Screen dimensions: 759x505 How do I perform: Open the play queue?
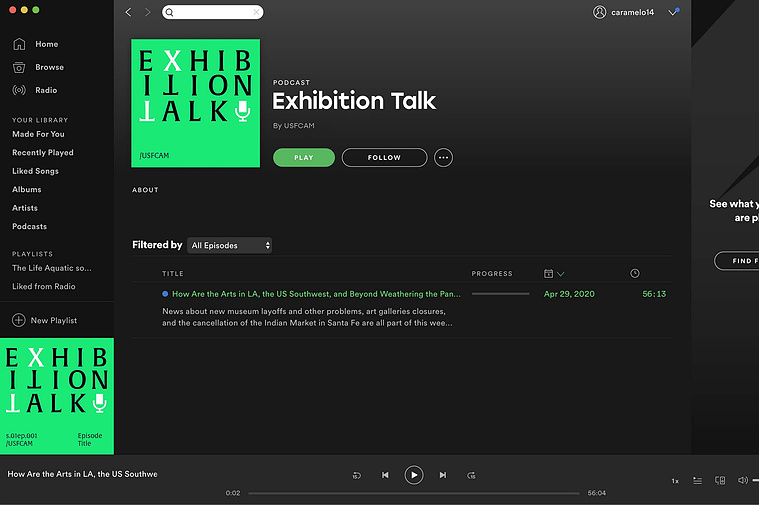[x=697, y=480]
